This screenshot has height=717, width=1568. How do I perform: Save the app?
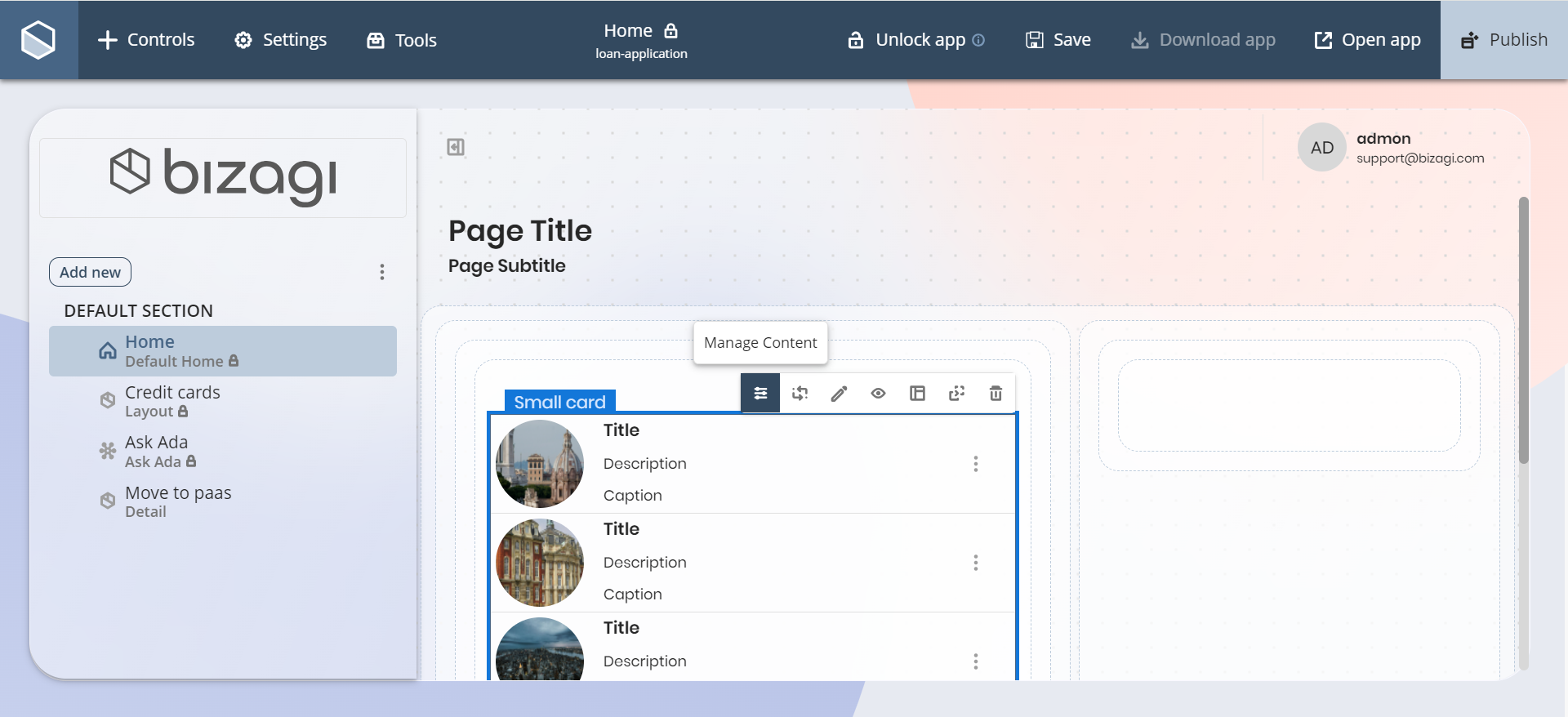click(1058, 40)
